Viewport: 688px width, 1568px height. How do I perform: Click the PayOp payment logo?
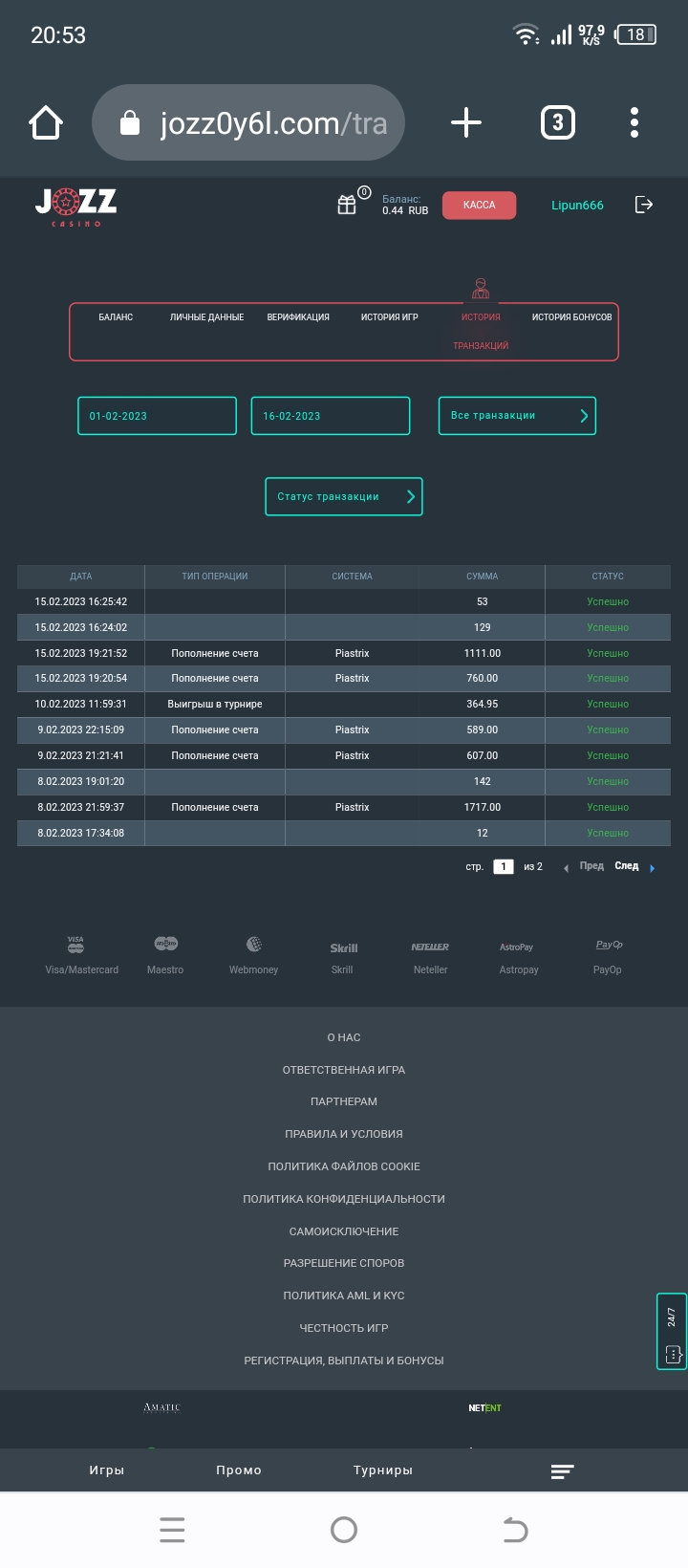click(609, 945)
